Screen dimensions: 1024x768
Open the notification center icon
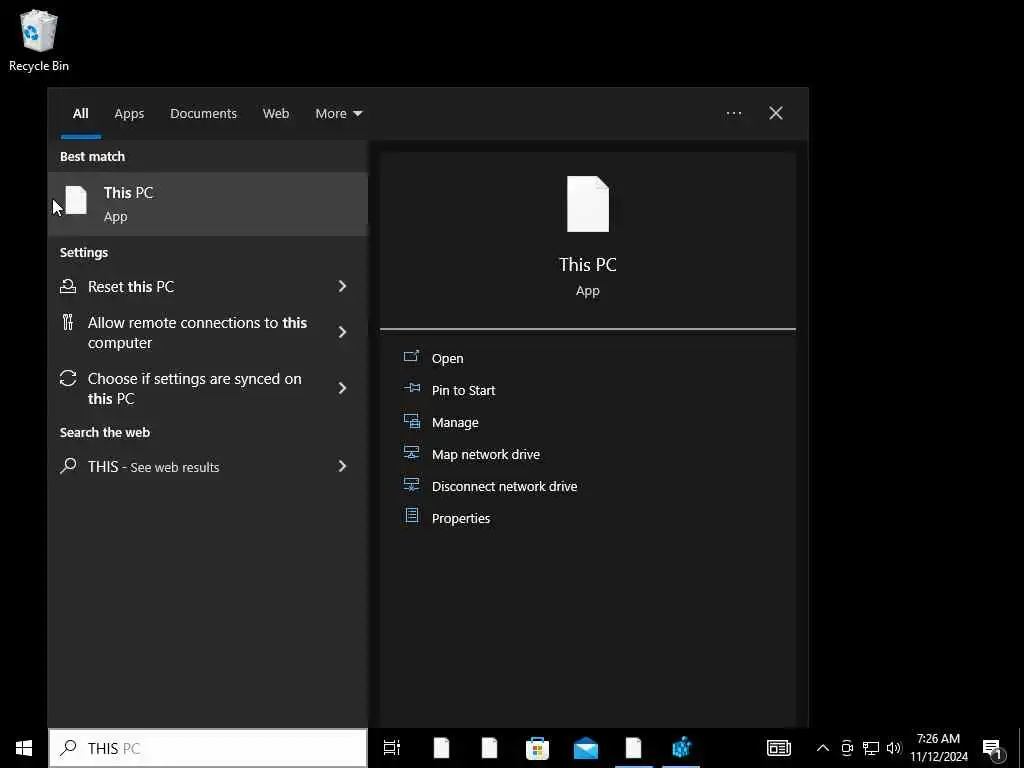[x=992, y=748]
